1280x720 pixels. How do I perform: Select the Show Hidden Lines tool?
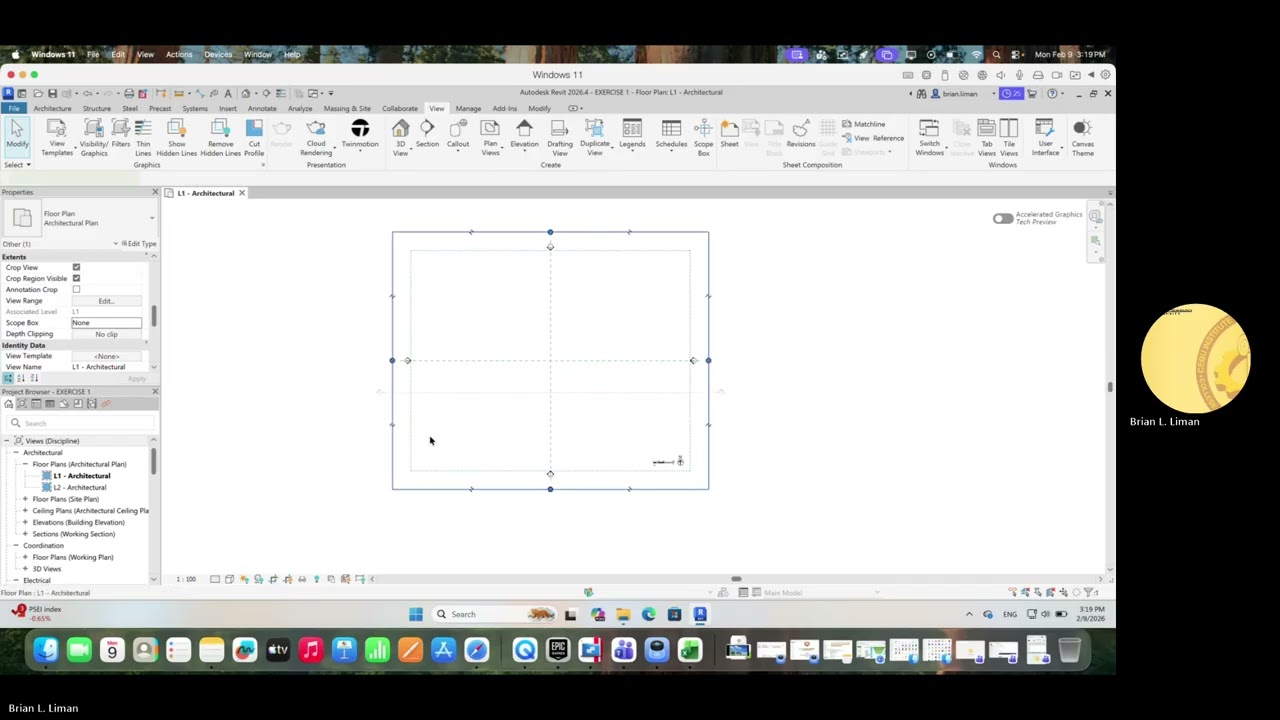pyautogui.click(x=176, y=137)
